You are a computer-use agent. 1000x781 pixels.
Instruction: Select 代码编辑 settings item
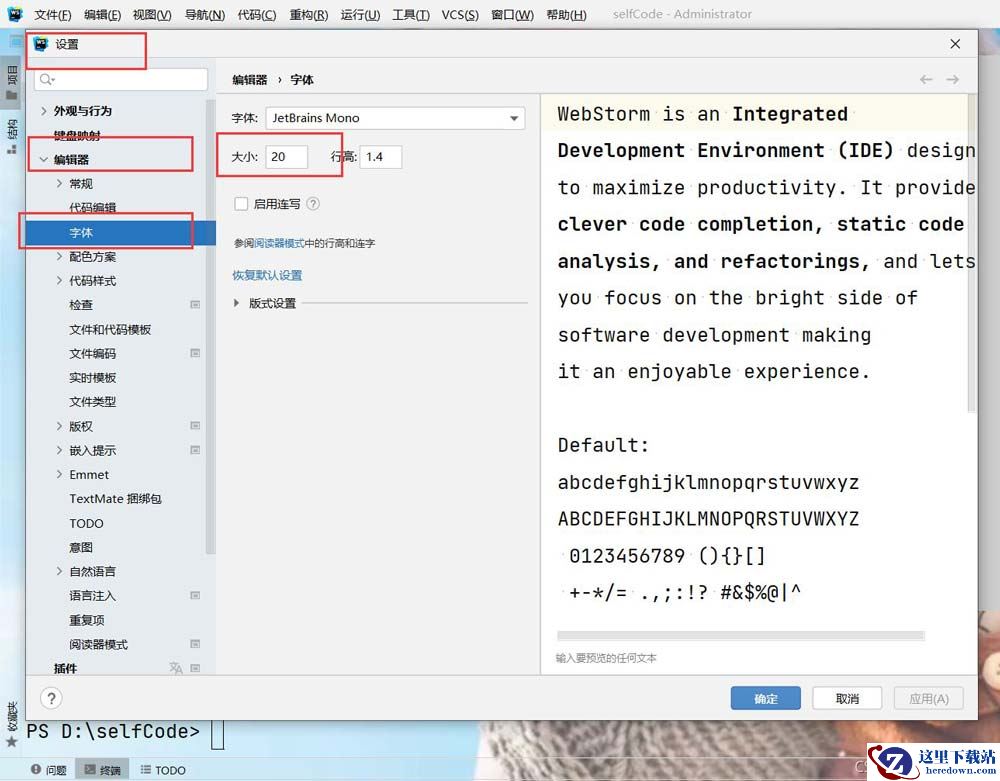(92, 208)
